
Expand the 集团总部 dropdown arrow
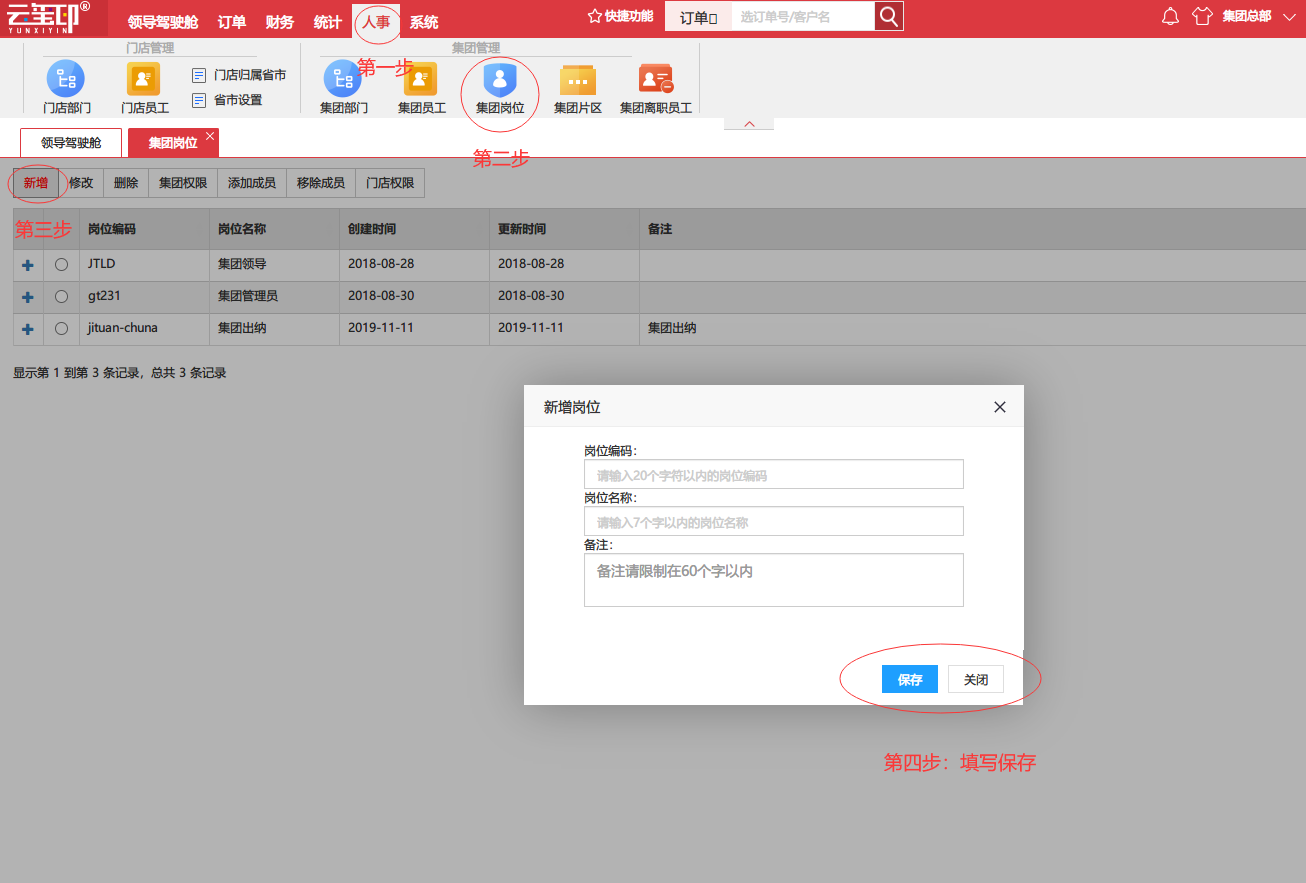[1289, 16]
